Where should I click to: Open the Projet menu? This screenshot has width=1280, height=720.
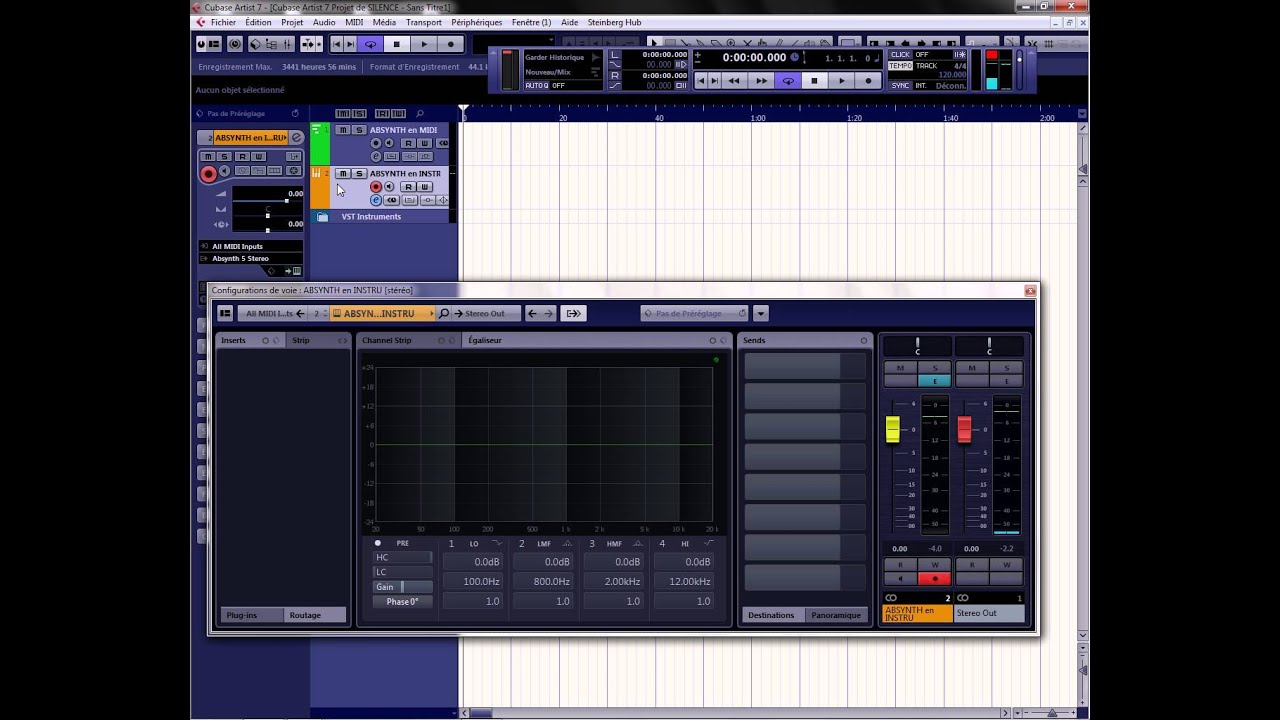pyautogui.click(x=292, y=22)
